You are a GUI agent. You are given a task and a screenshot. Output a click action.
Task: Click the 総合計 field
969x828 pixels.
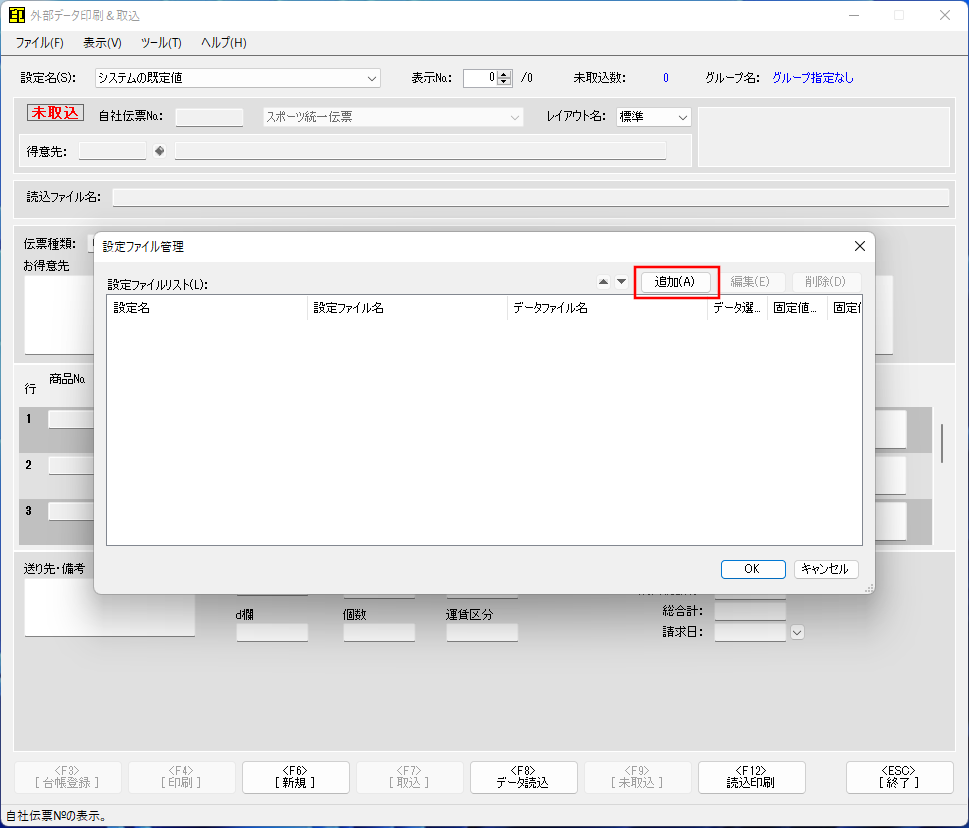point(750,611)
